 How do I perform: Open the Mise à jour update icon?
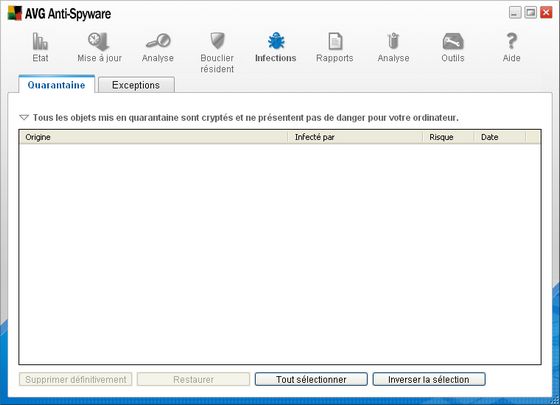[99, 41]
